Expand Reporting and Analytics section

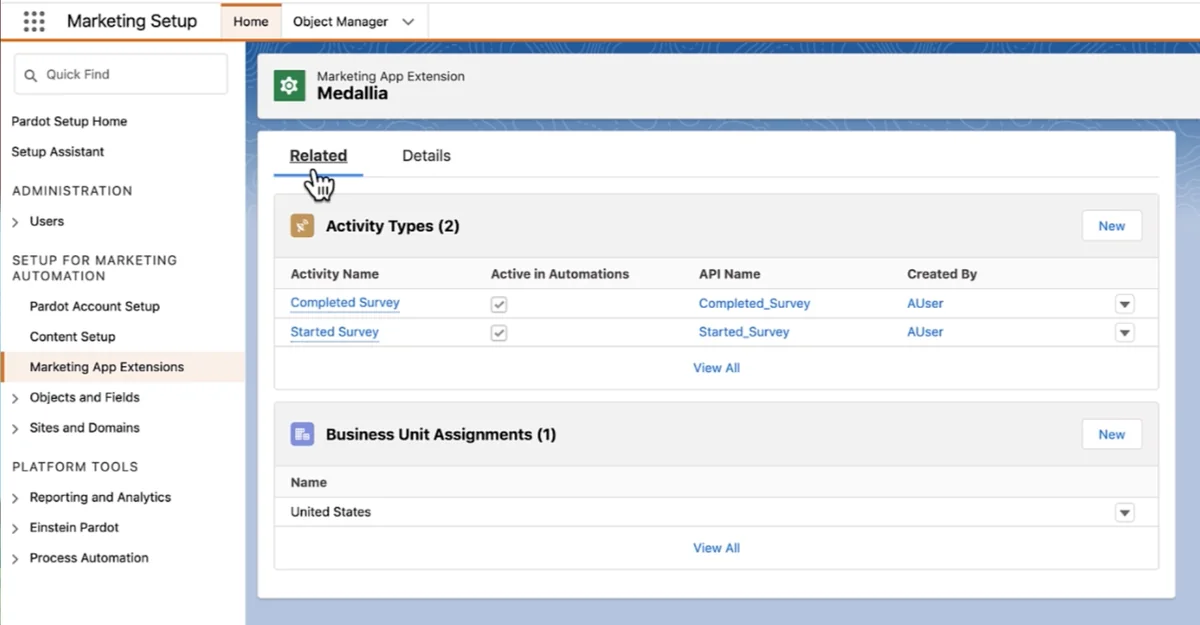pyautogui.click(x=15, y=498)
